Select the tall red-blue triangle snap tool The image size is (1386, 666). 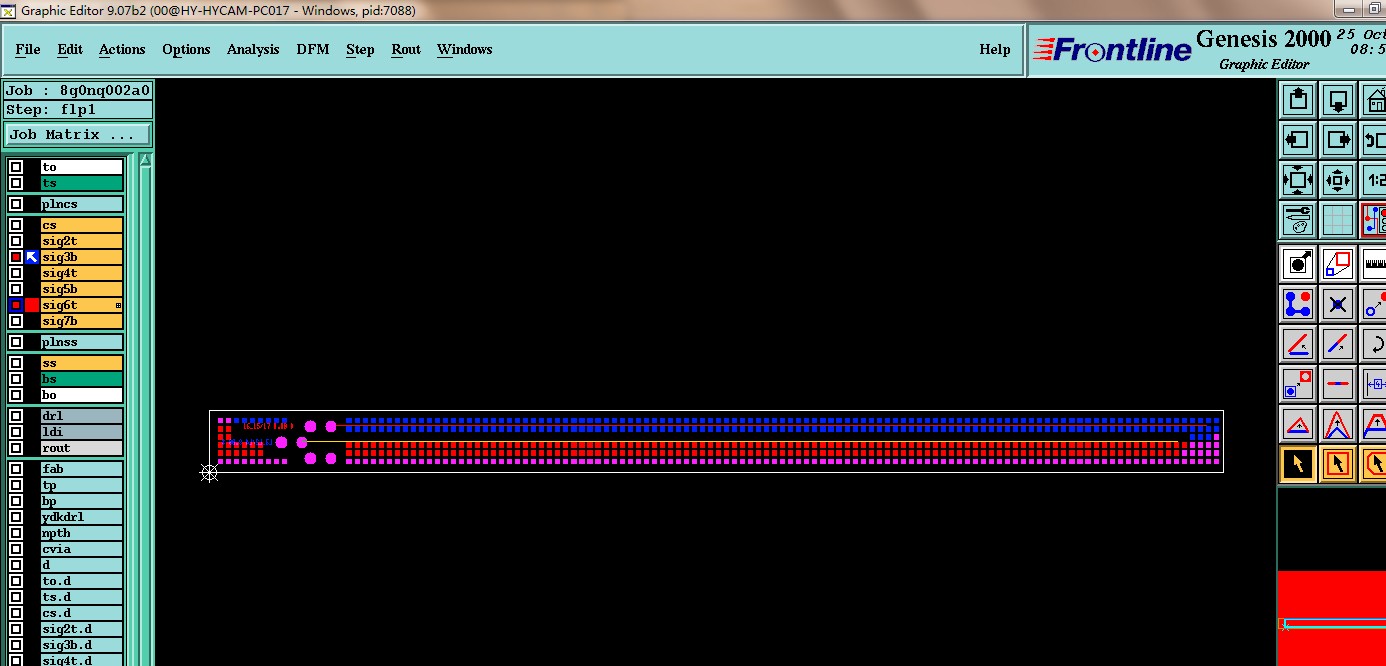[1338, 424]
